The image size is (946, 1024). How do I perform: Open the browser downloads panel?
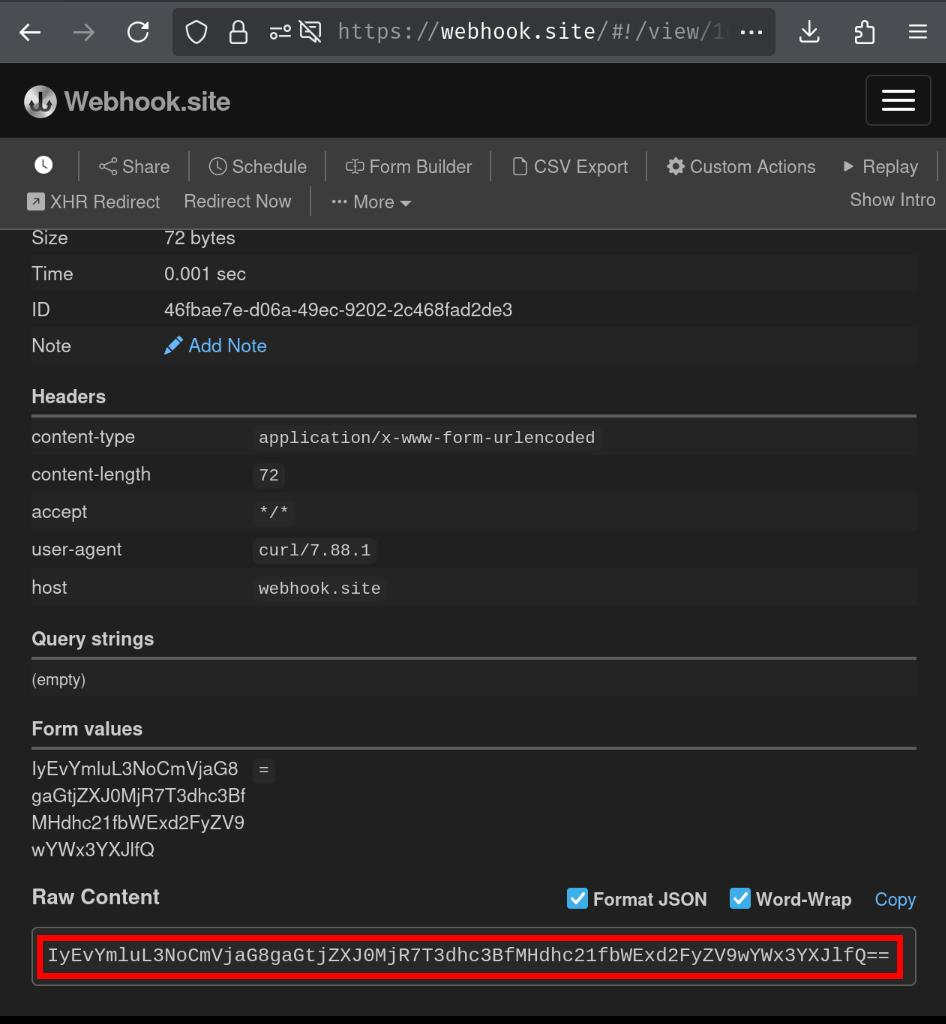pyautogui.click(x=810, y=32)
